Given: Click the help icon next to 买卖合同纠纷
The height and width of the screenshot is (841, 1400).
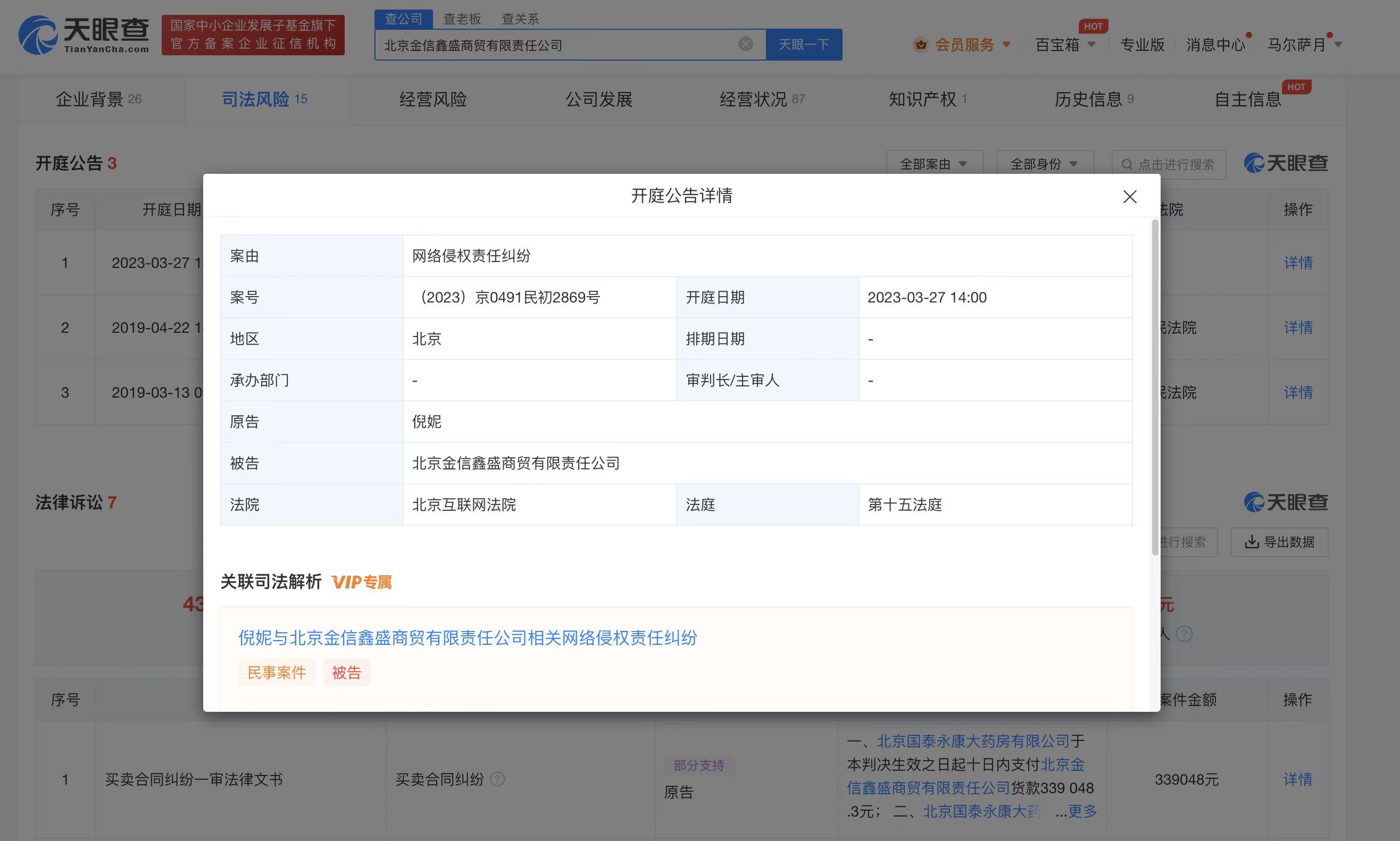Looking at the screenshot, I should coord(497,779).
